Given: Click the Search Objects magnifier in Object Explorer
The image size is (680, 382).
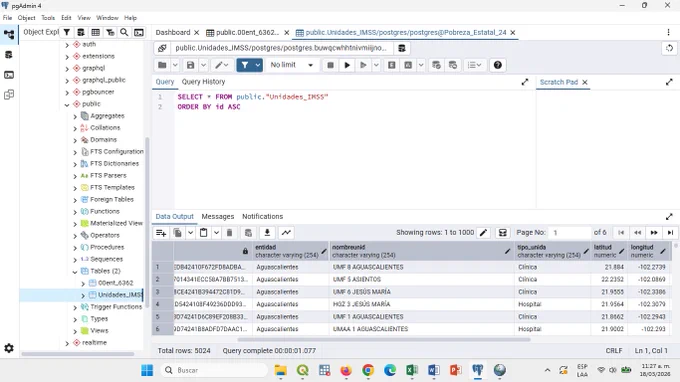Looking at the screenshot, I should click(x=124, y=33).
